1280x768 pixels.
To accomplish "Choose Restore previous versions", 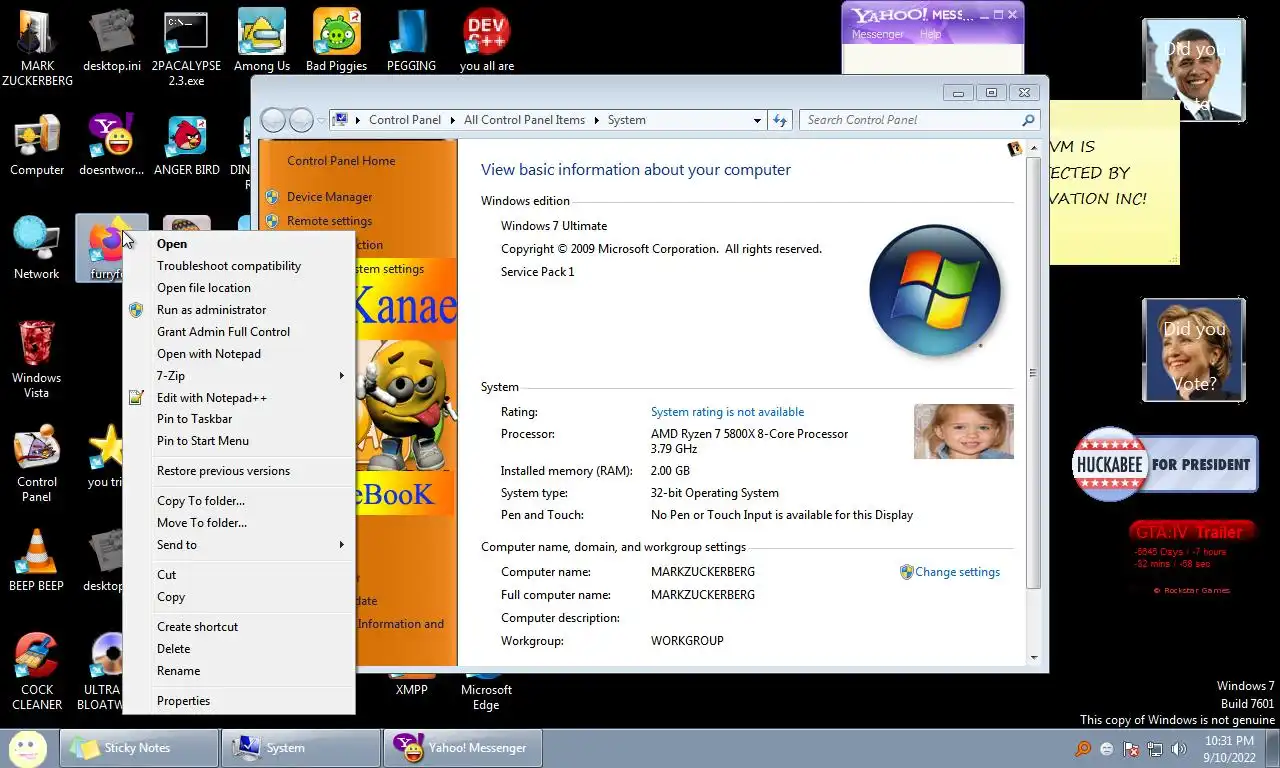I will point(239,471).
